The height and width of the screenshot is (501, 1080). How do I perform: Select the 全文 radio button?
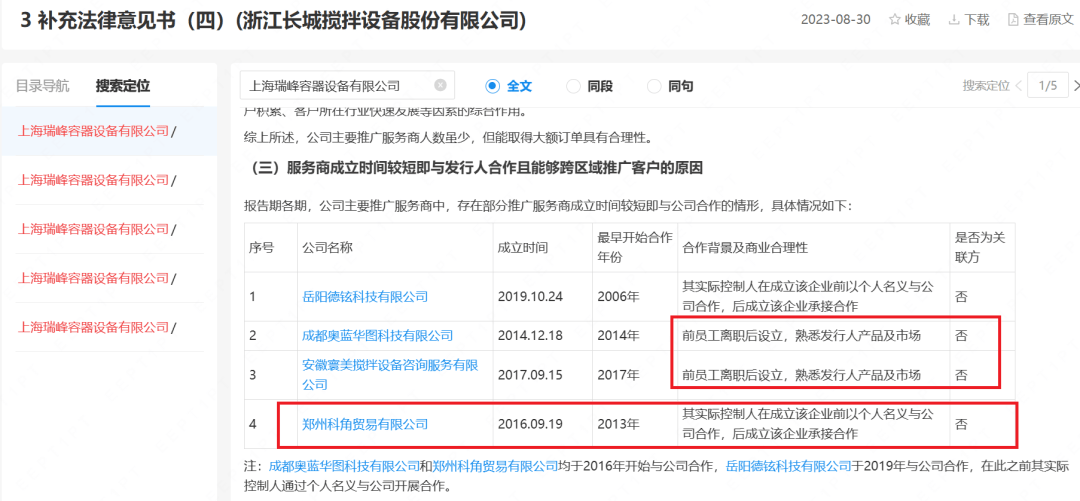(492, 86)
